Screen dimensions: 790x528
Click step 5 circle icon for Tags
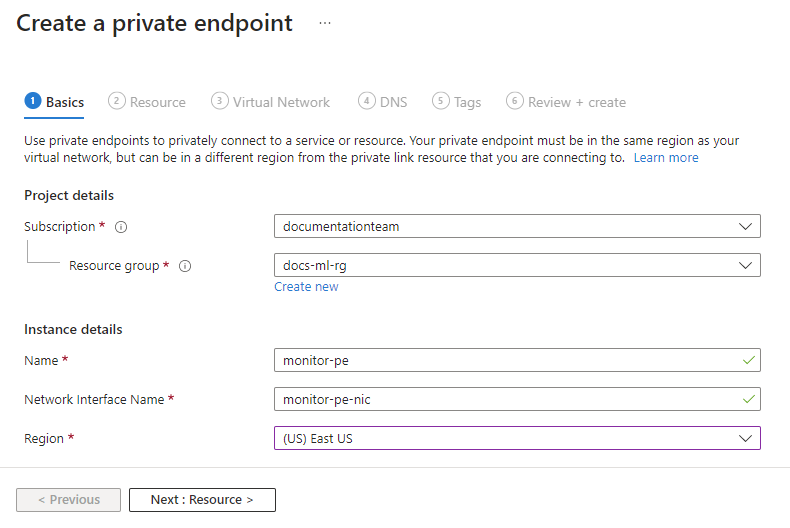(441, 101)
